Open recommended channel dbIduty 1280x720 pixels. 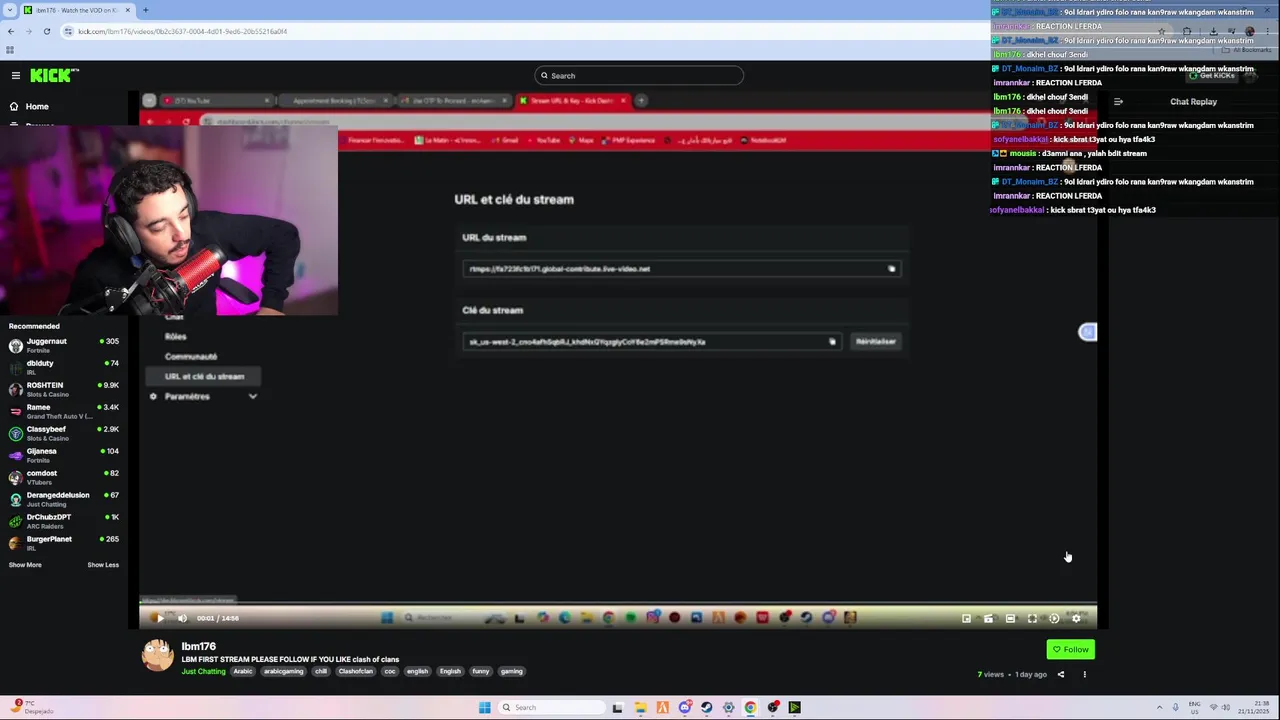click(64, 367)
